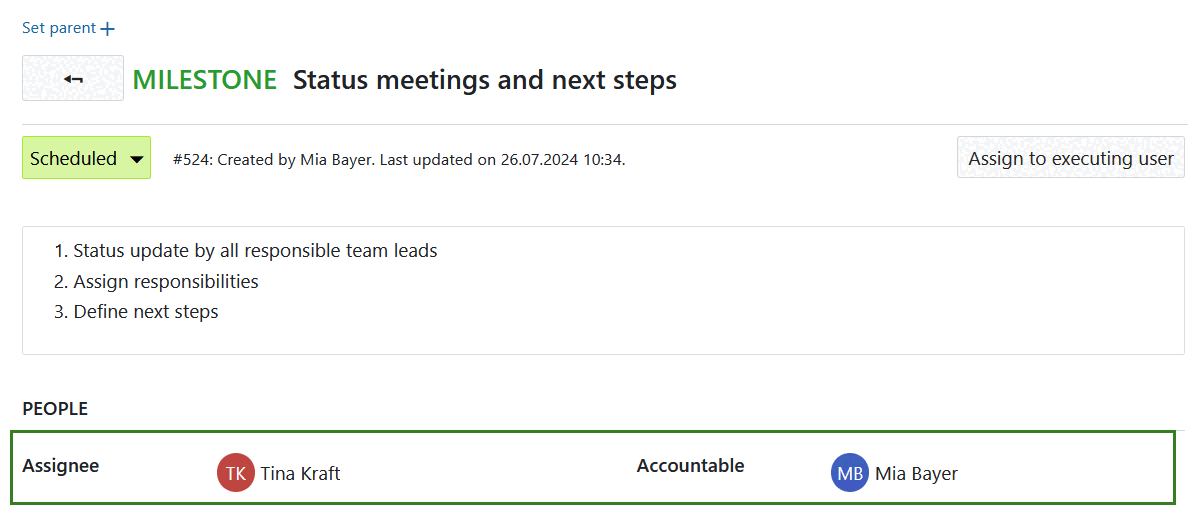This screenshot has height=511, width=1188.
Task: Click the plus icon beside Set parent
Action: coord(108,29)
